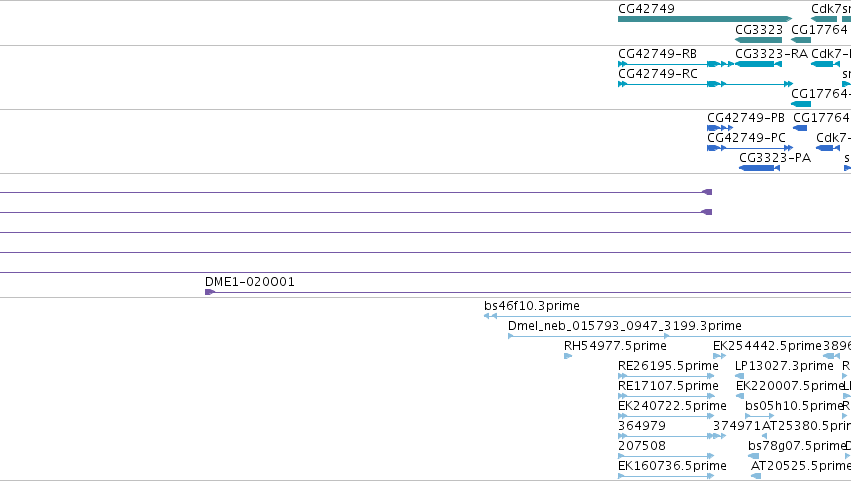Select the AT20525.5prime EST label

coord(801,466)
